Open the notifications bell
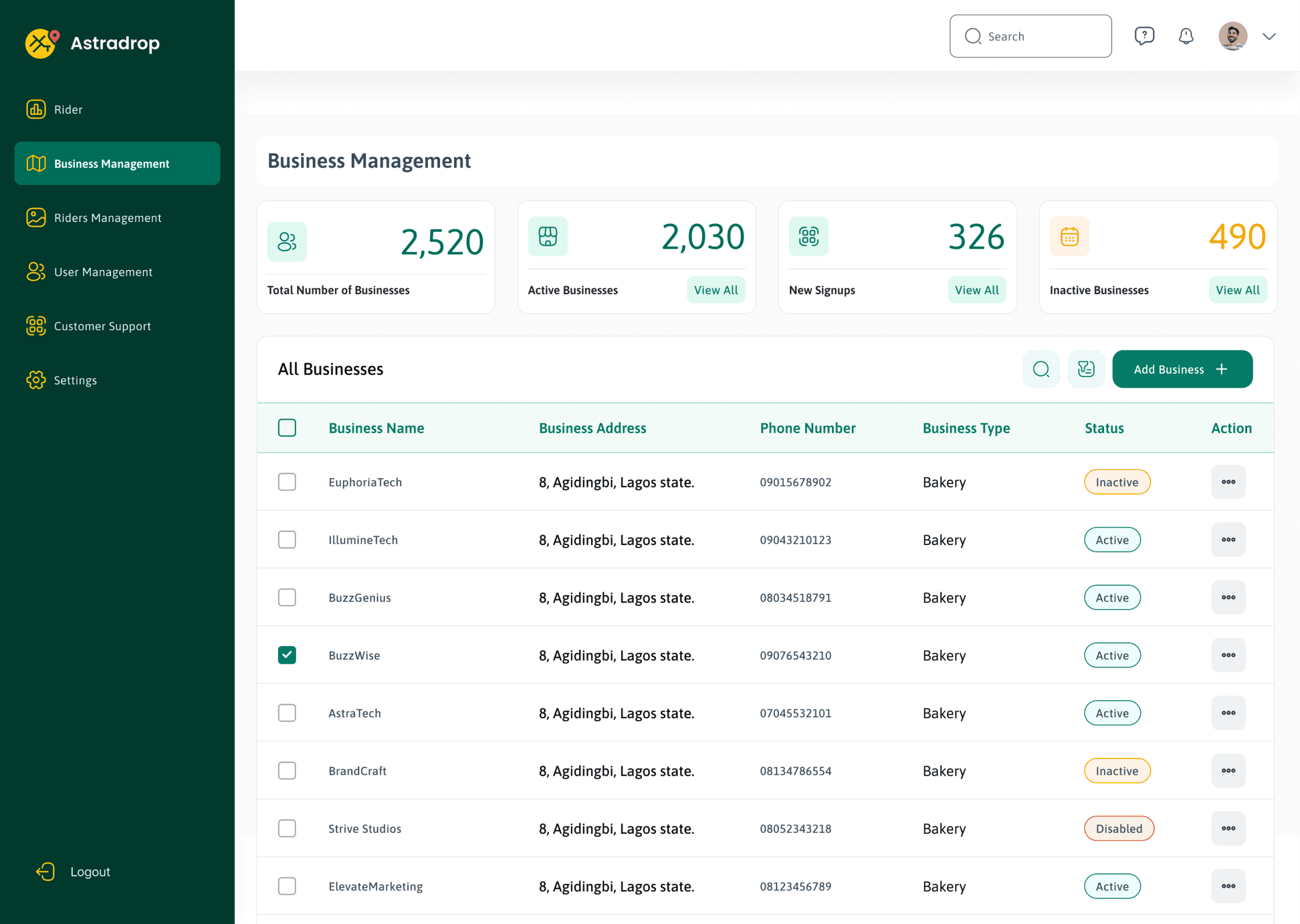The height and width of the screenshot is (924, 1300). coord(1186,36)
